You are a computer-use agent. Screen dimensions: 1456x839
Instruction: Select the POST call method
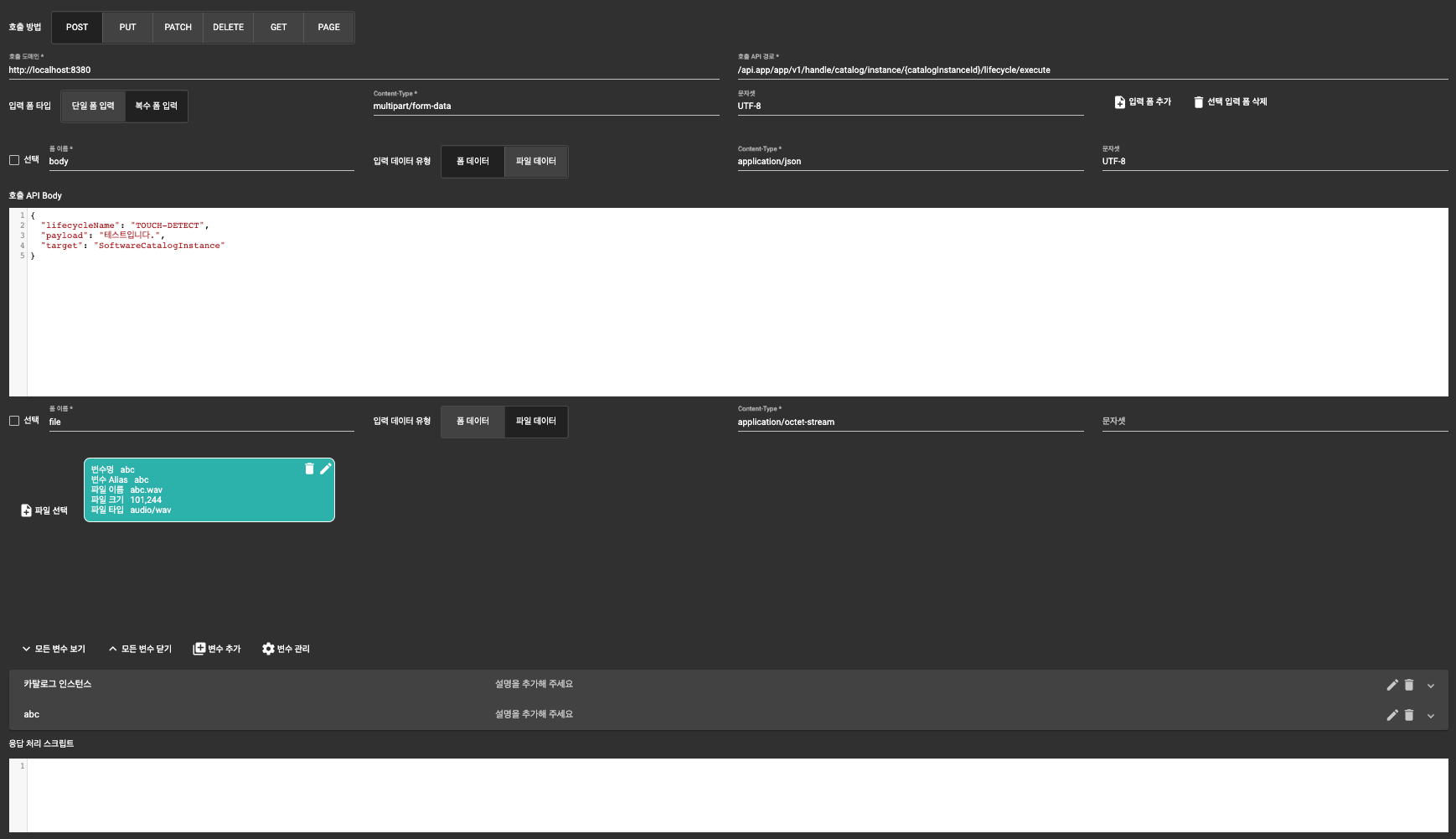click(77, 27)
